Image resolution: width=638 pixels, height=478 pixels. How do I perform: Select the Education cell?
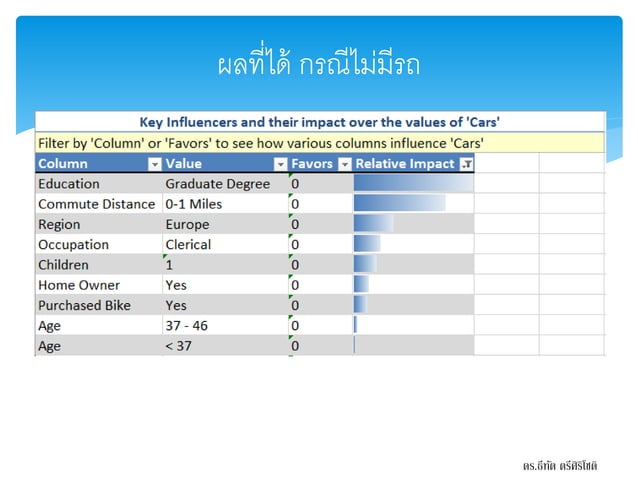click(x=99, y=183)
